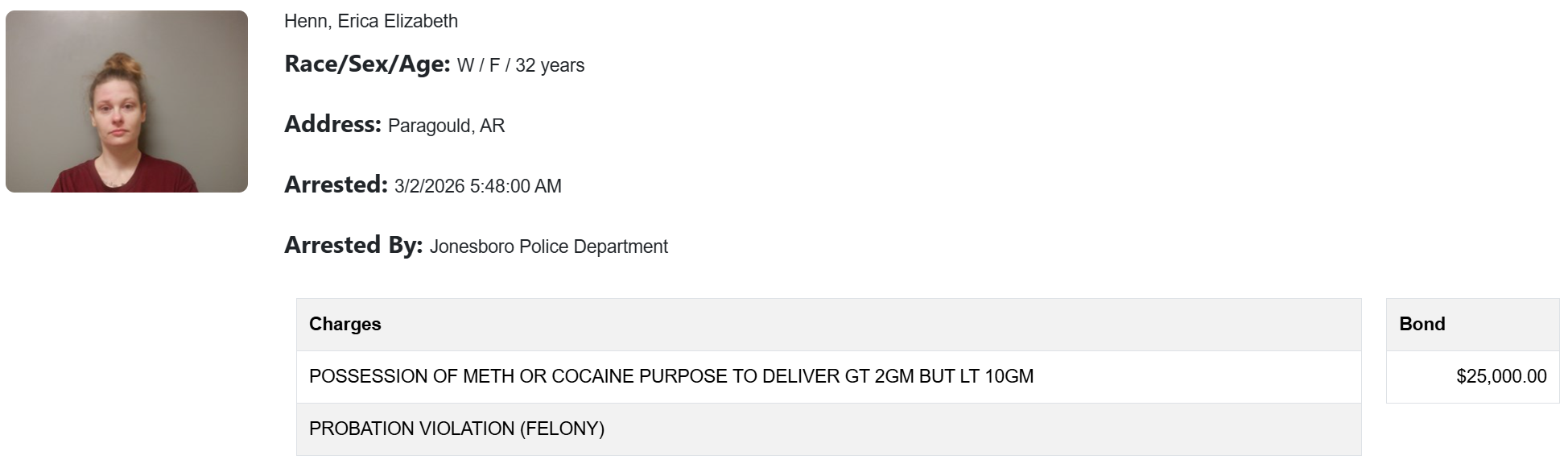Click the booking photo thumbnail

126,101
